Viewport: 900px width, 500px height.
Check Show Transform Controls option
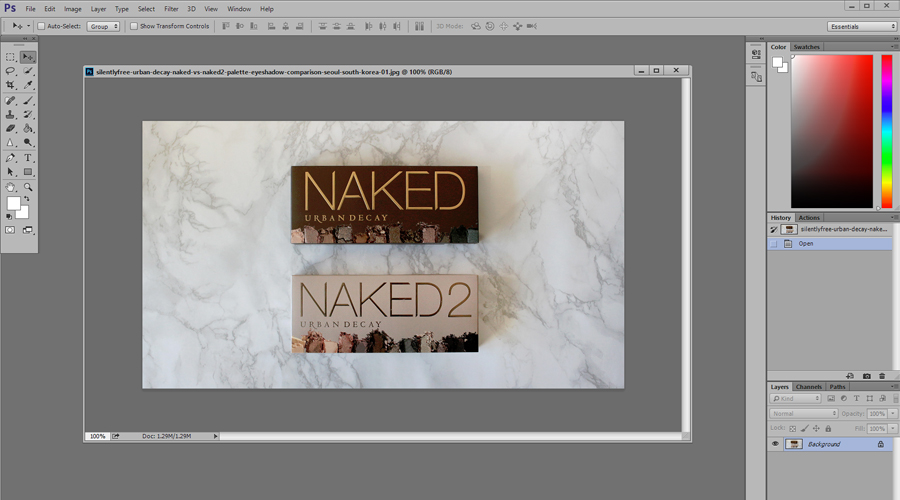(134, 26)
